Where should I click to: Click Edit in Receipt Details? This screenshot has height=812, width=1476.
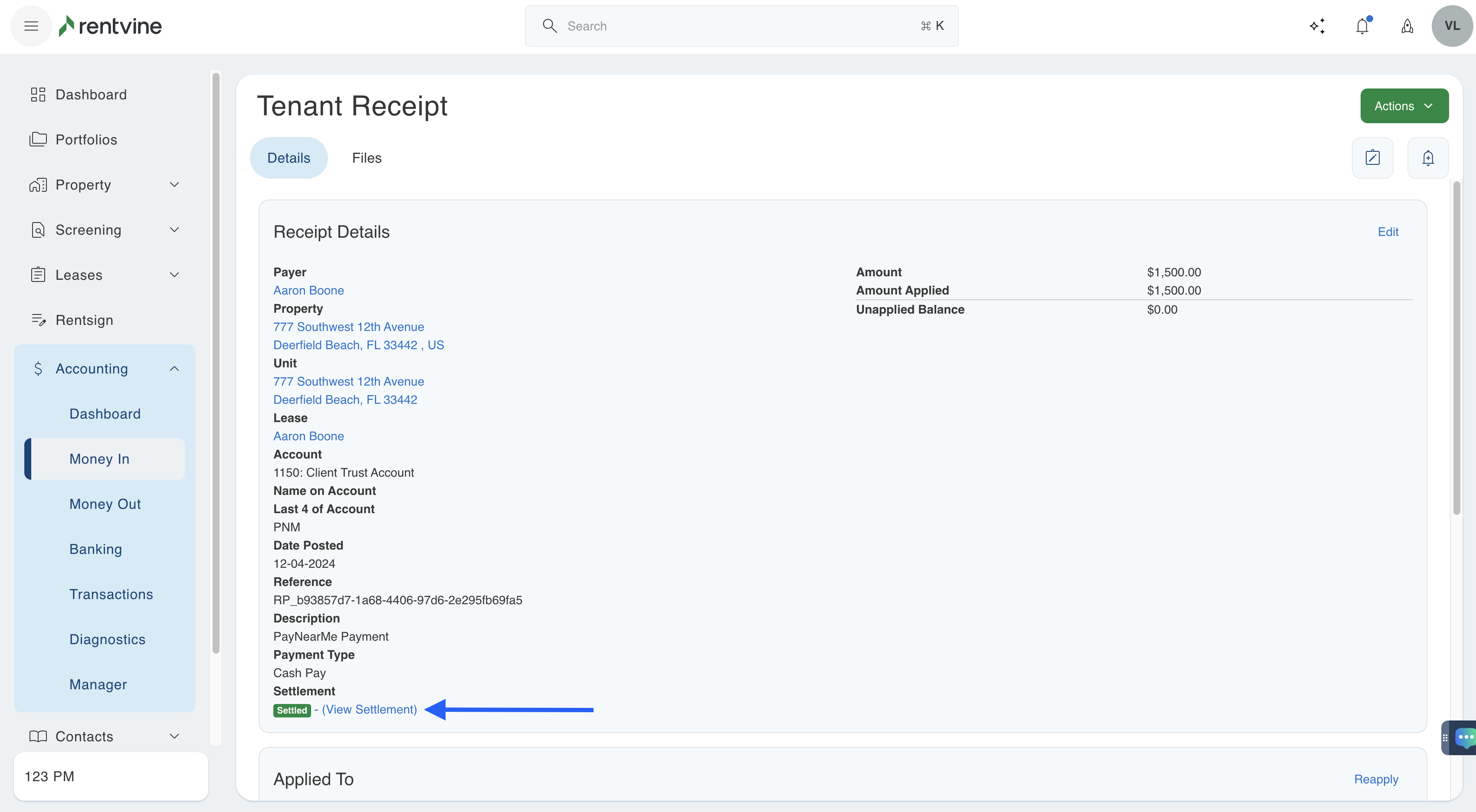1388,232
